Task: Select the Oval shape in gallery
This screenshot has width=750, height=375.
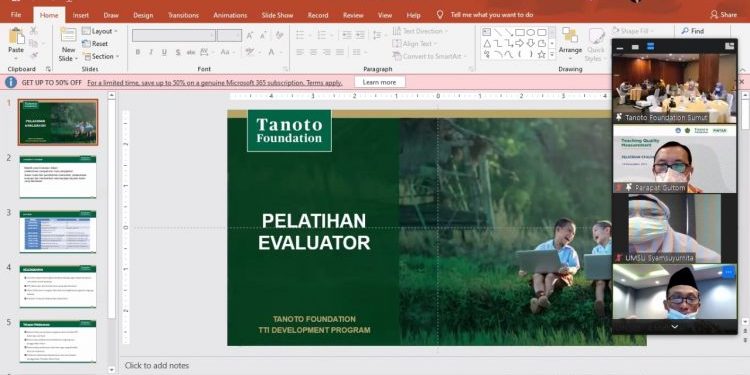Action: tap(531, 33)
